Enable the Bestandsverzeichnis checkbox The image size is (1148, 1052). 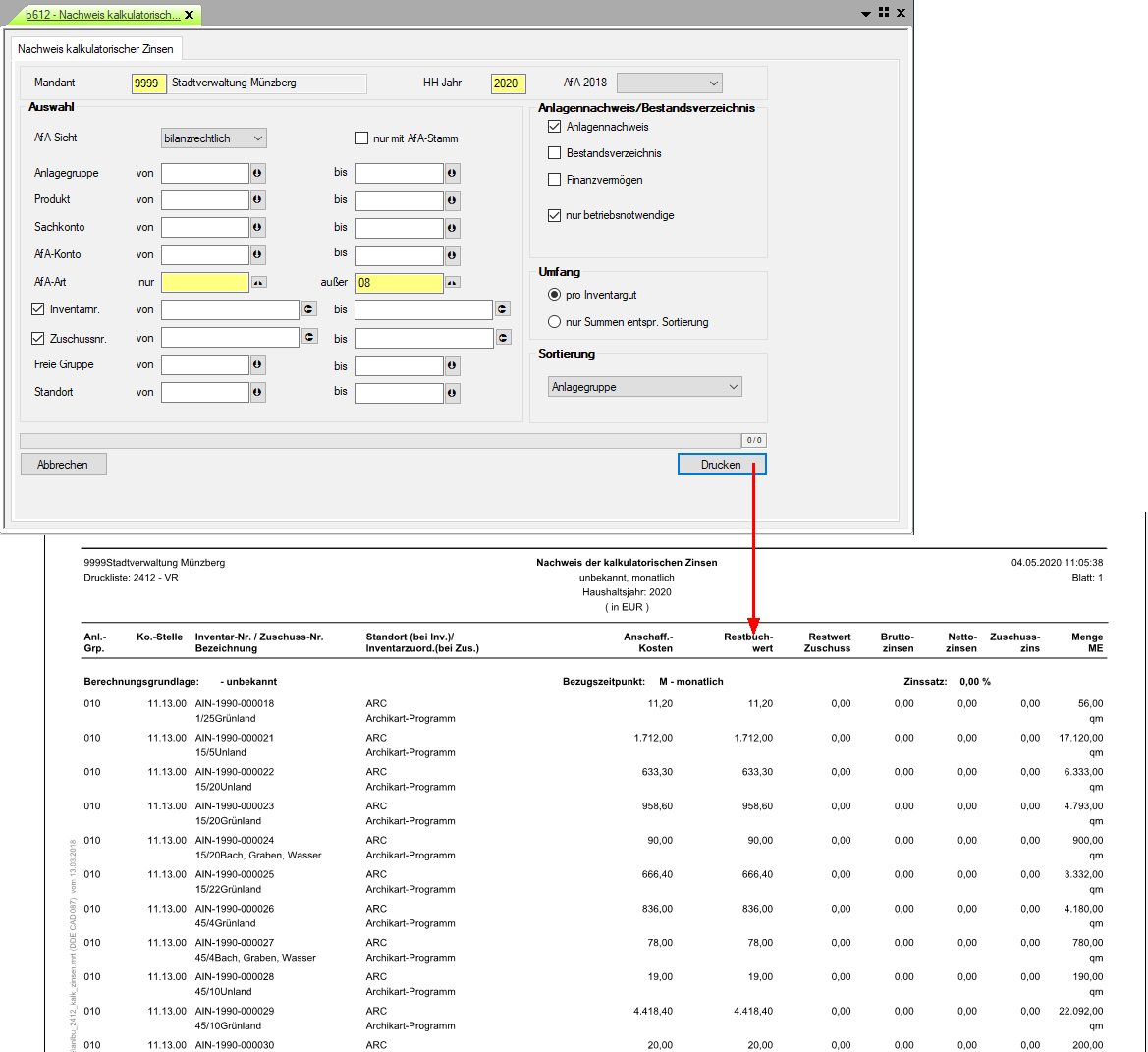(x=555, y=153)
